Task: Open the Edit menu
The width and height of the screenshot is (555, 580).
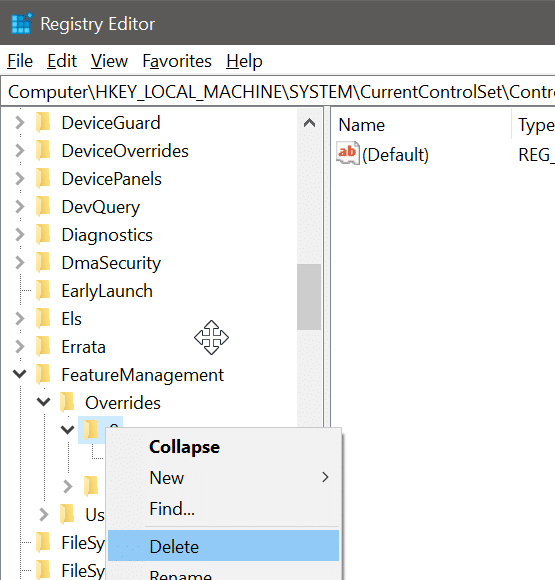Action: point(62,61)
